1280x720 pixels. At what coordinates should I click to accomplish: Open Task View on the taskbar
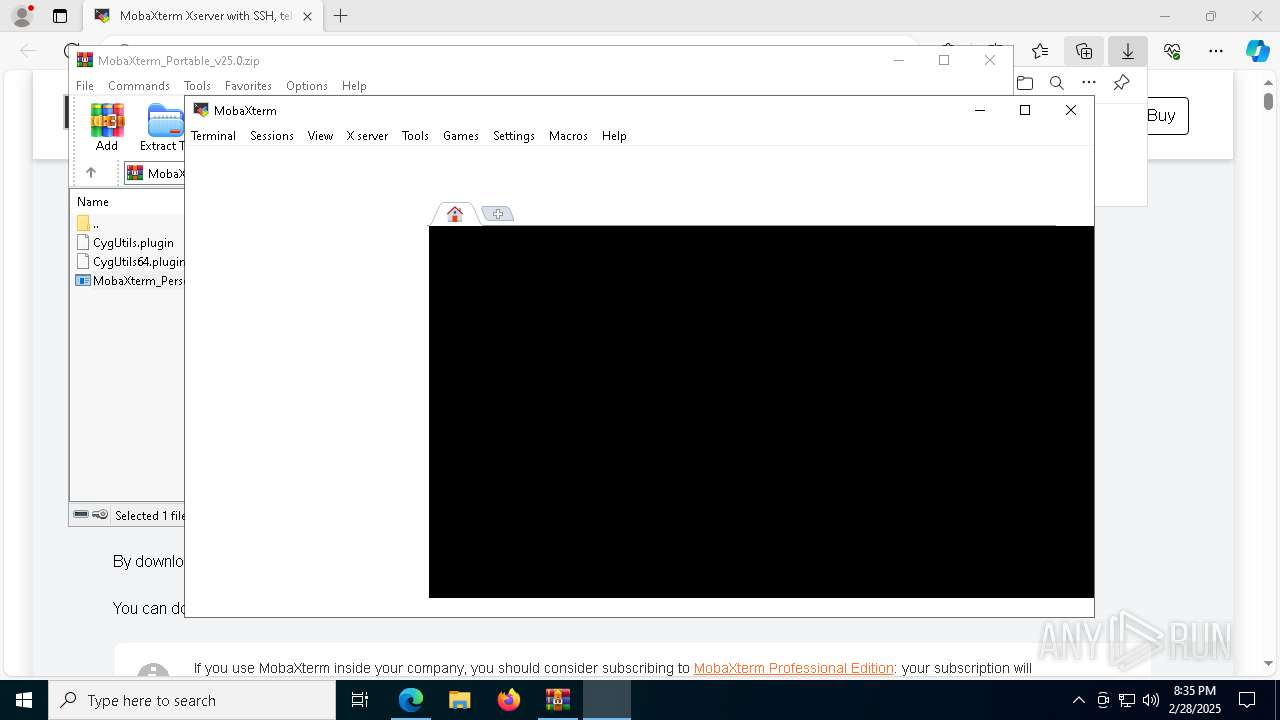coord(361,700)
